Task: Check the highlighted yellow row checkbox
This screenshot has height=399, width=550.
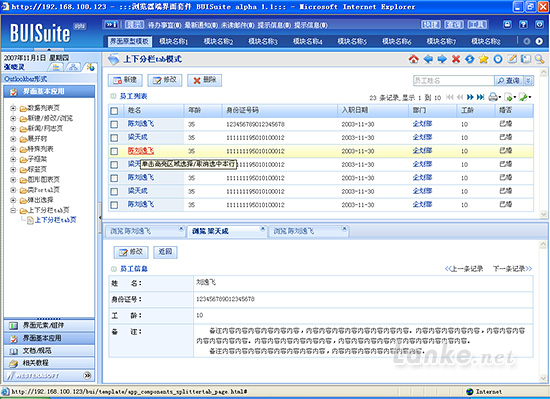Action: (114, 151)
